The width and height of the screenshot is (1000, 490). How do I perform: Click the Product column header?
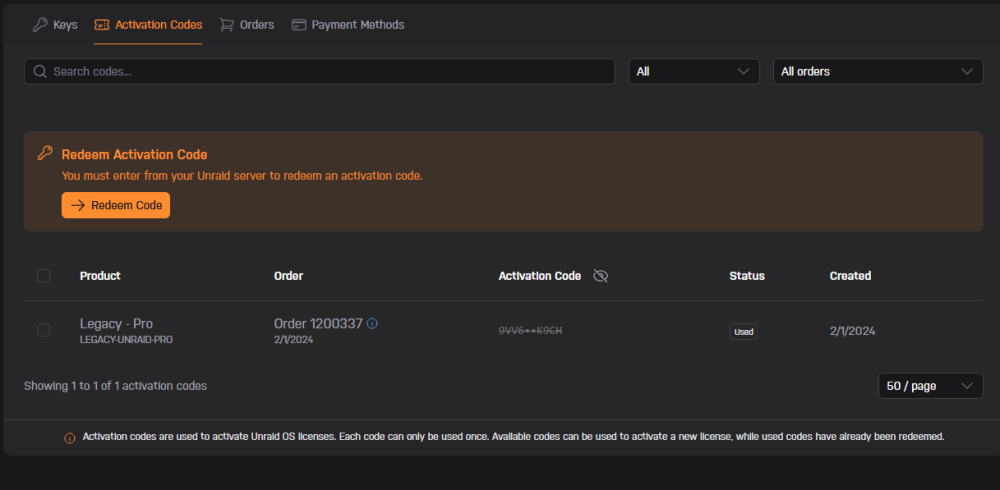[x=100, y=276]
